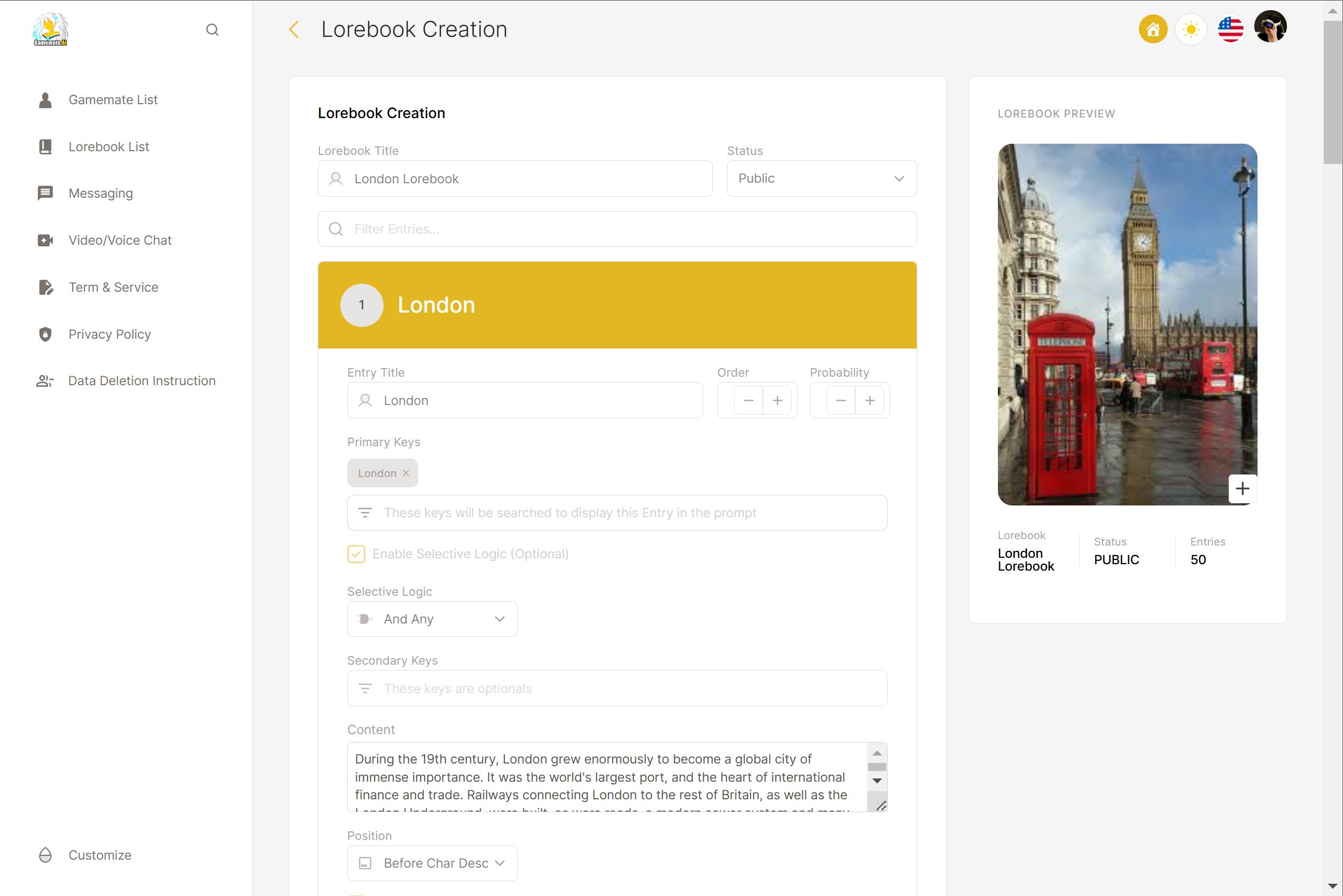Click the yellow back arrow icon

294,30
